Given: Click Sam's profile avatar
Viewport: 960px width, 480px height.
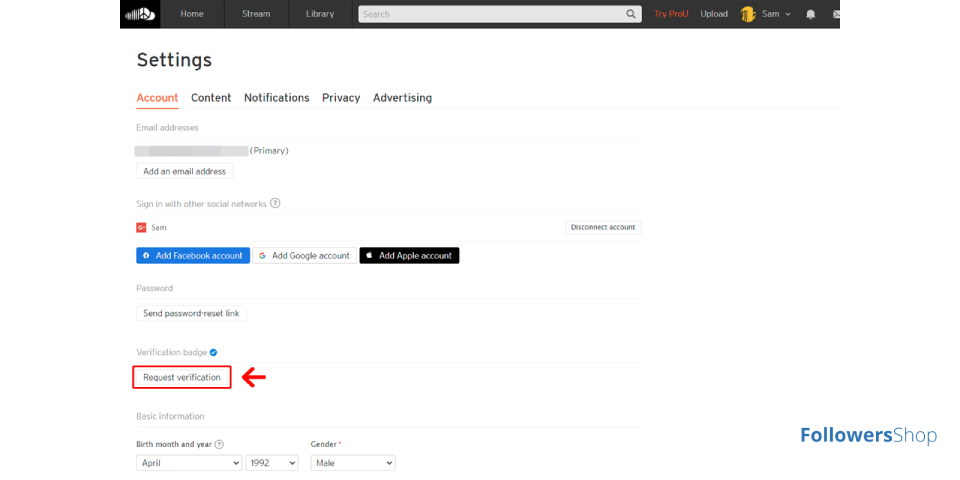Looking at the screenshot, I should click(748, 14).
